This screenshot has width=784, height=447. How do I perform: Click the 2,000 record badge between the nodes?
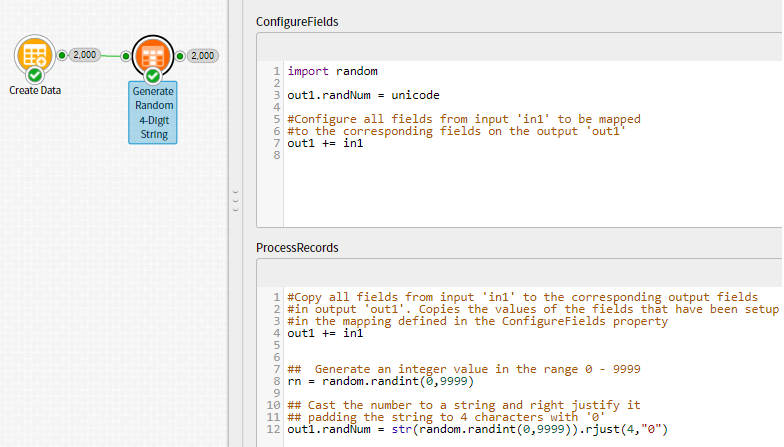coord(84,55)
